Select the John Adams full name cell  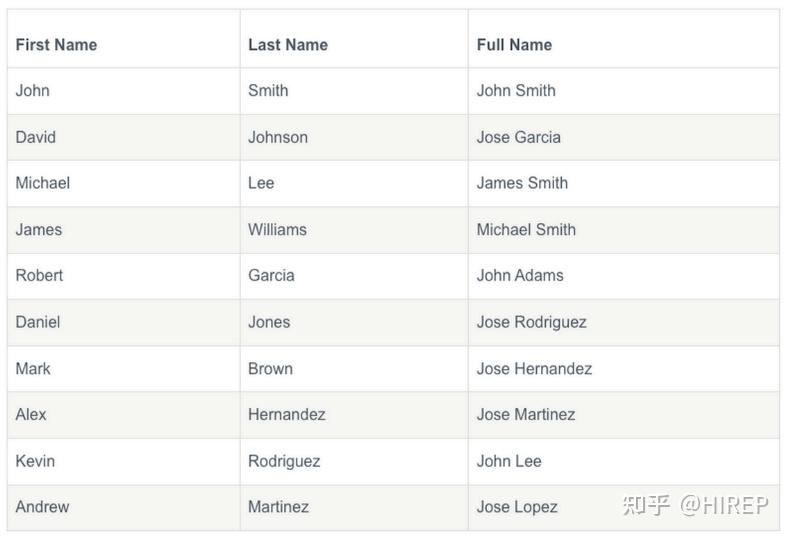coord(520,275)
